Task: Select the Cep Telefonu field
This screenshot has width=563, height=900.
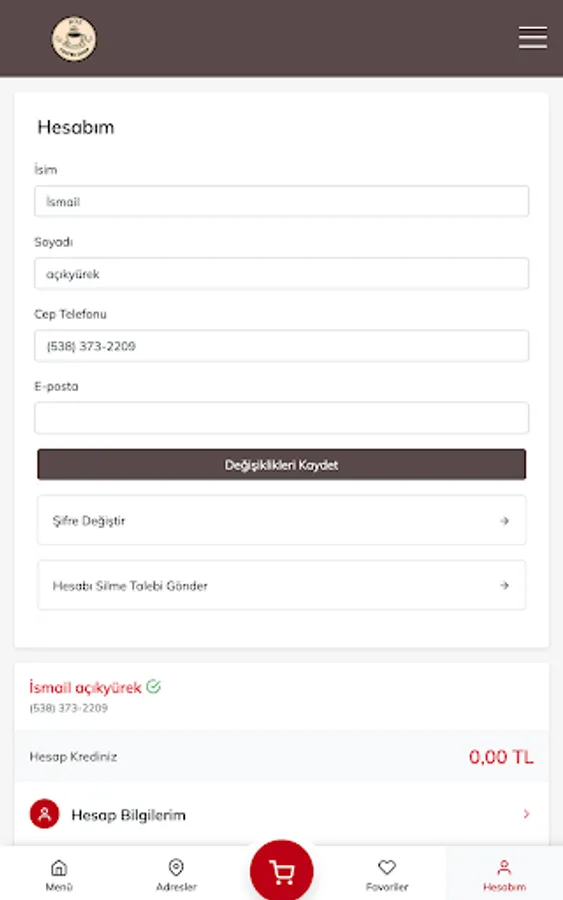Action: pyautogui.click(x=281, y=346)
